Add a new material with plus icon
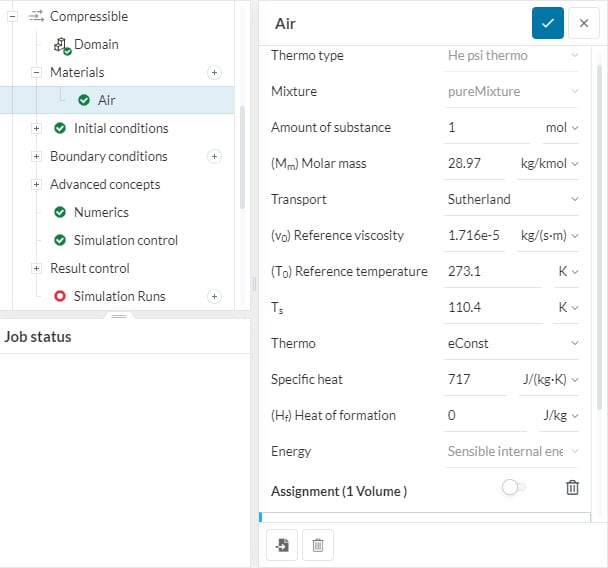 (x=213, y=73)
